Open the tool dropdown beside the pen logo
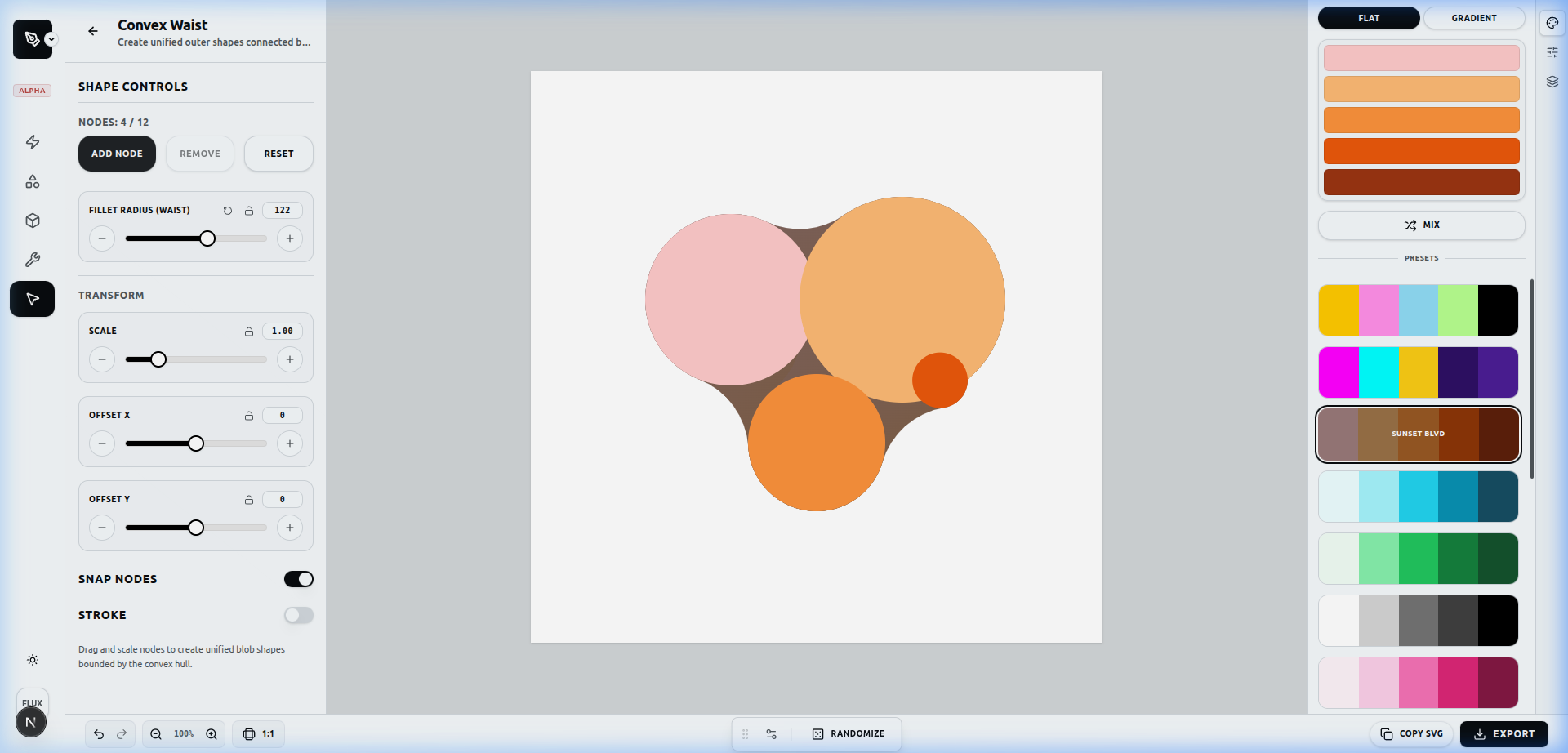Image resolution: width=1568 pixels, height=753 pixels. tap(51, 39)
